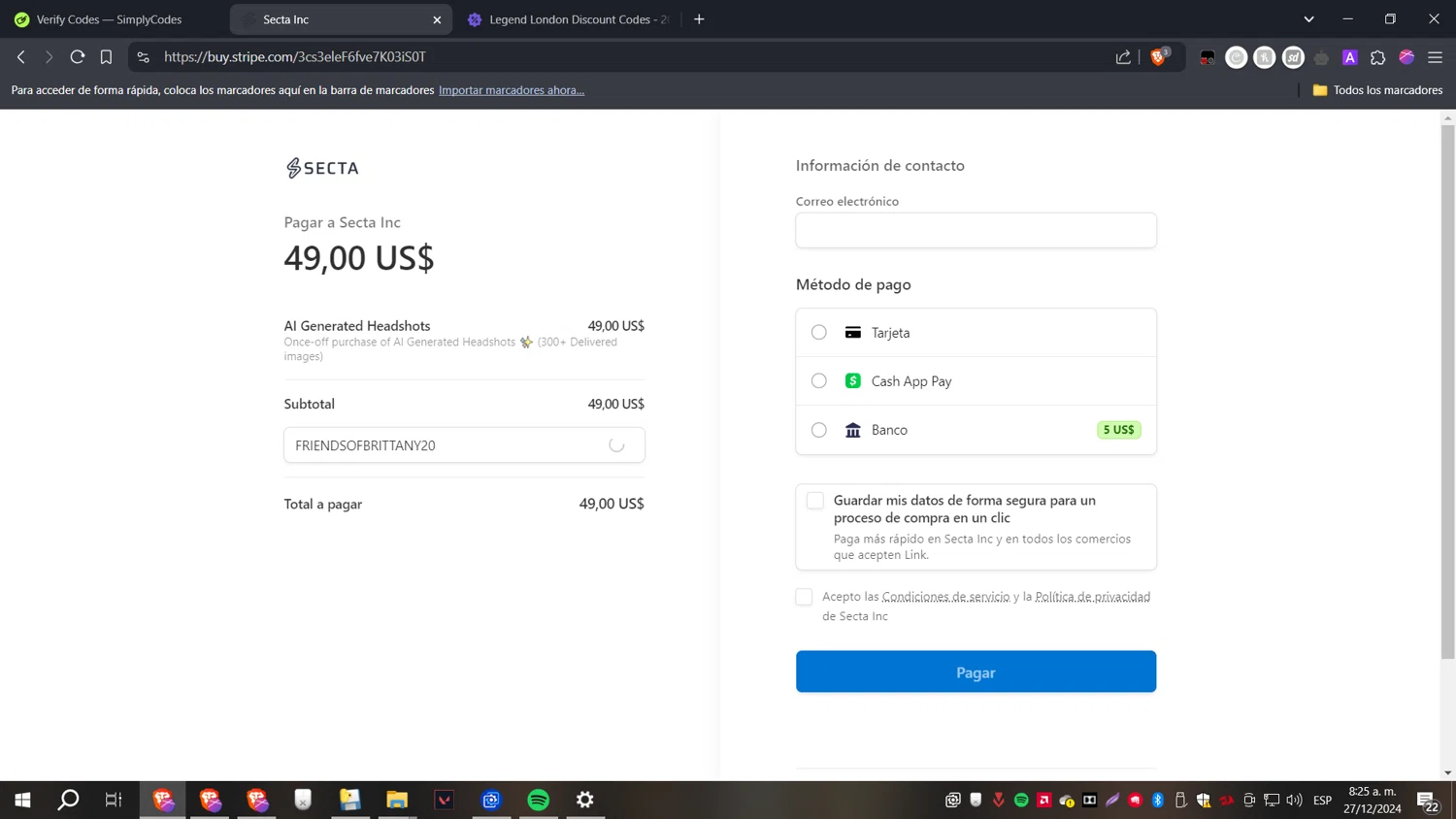Image resolution: width=1456 pixels, height=819 pixels.
Task: Click the FRIENDSOFBRITTANY20 promo code field
Action: pos(464,445)
